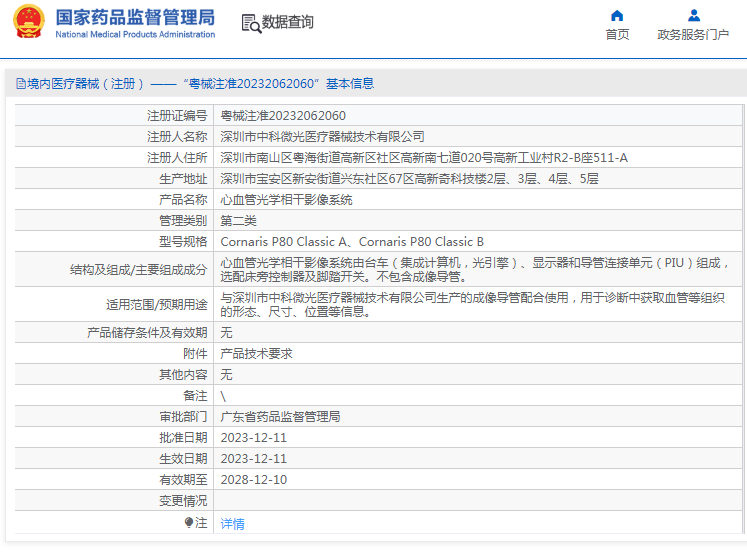Open the 政务服务门户 user icon

pos(694,16)
